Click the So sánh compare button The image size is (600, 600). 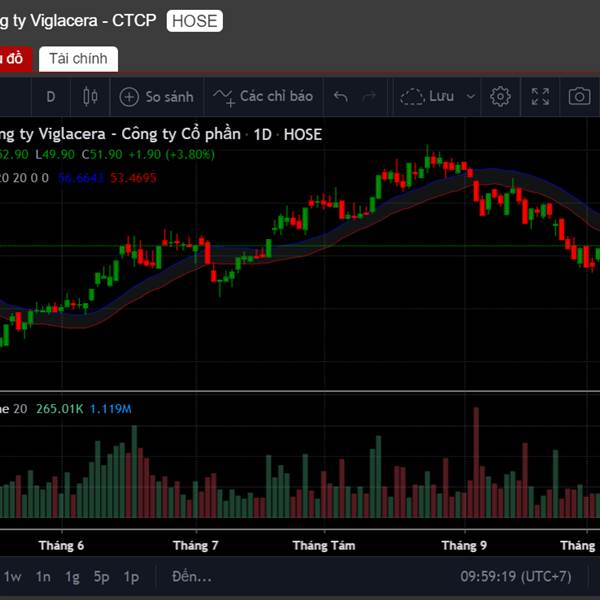[157, 97]
